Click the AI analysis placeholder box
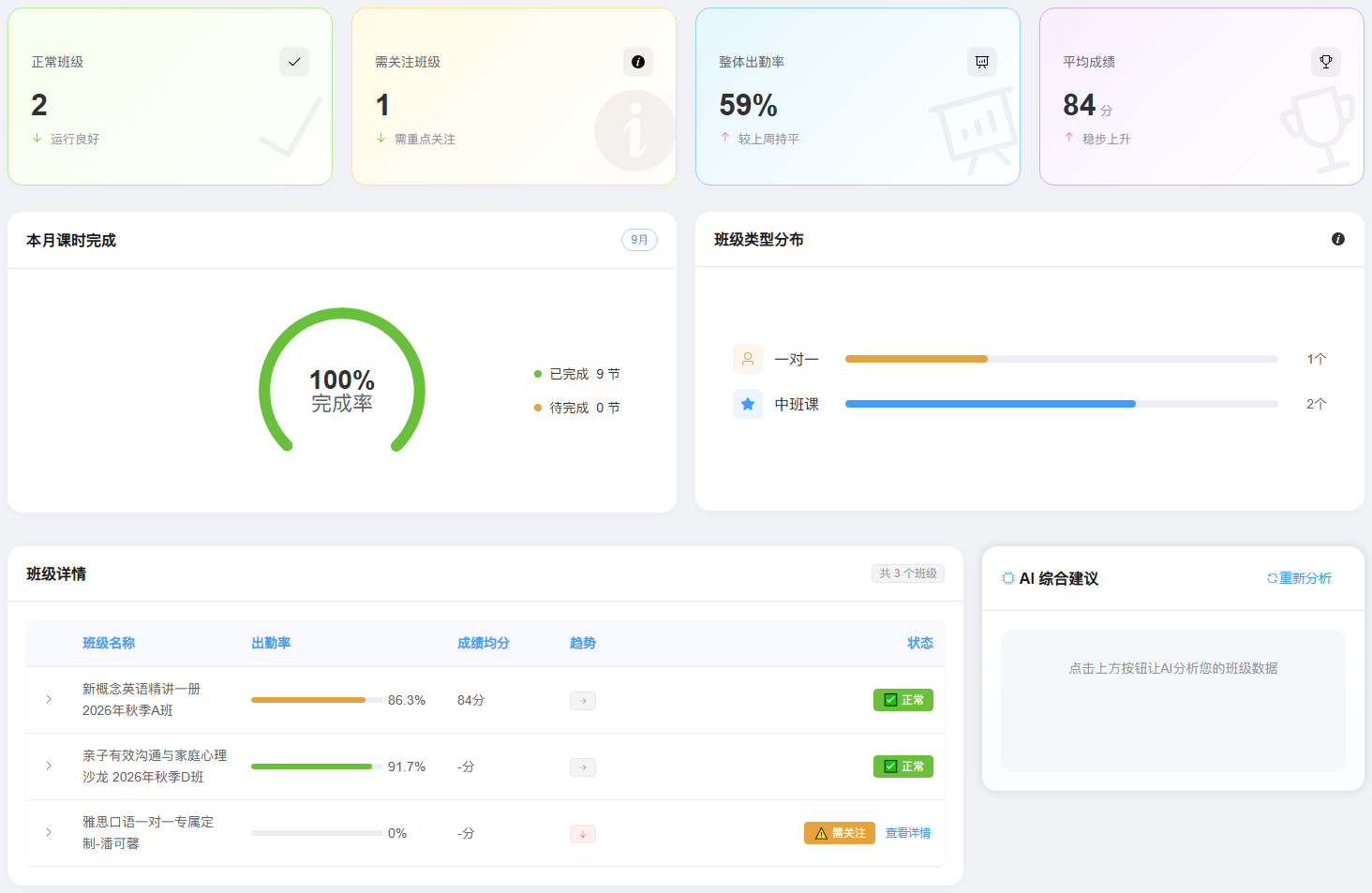Viewport: 1372px width, 893px height. 1173,701
